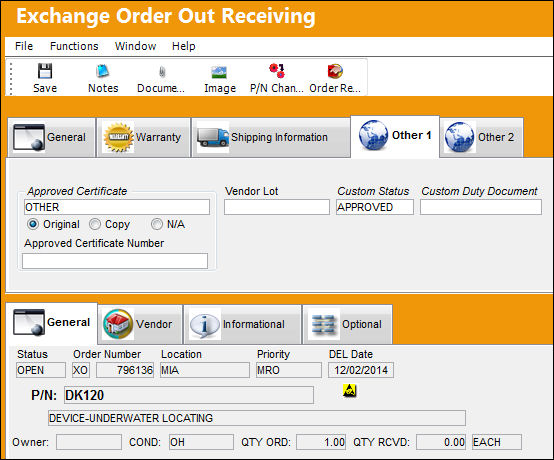Click the Custom Status label
The height and width of the screenshot is (460, 554).
coord(373,191)
